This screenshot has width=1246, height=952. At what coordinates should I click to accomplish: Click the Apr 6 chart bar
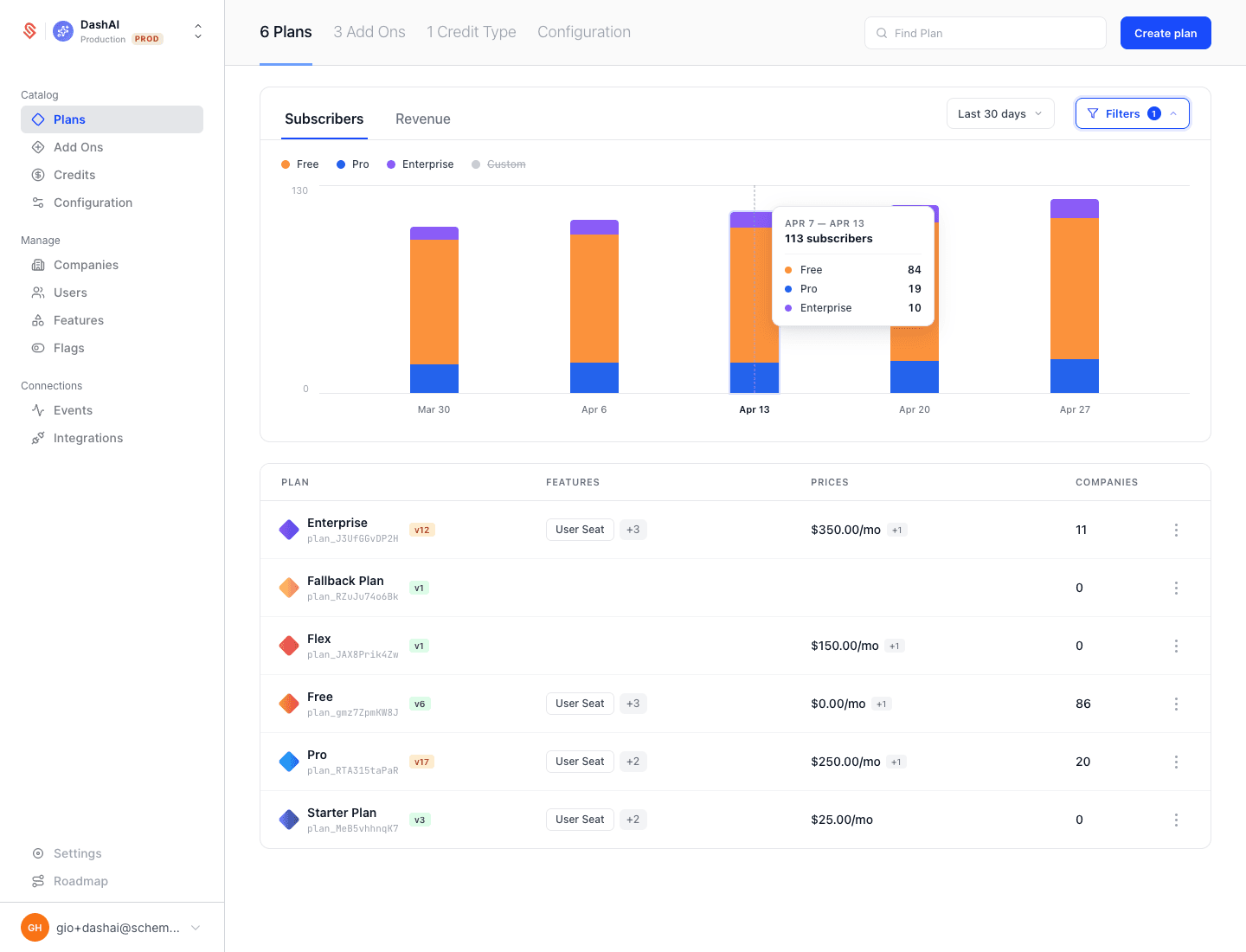(x=594, y=306)
